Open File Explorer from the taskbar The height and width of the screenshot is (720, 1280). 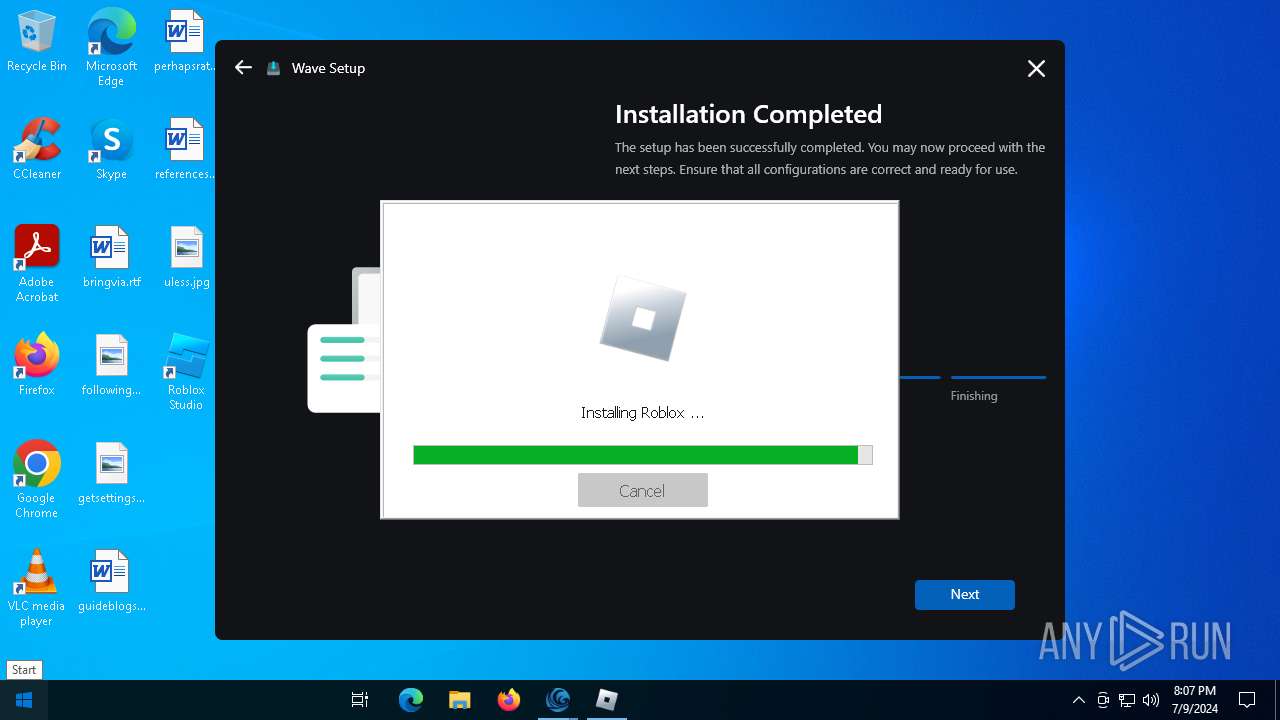[460, 700]
